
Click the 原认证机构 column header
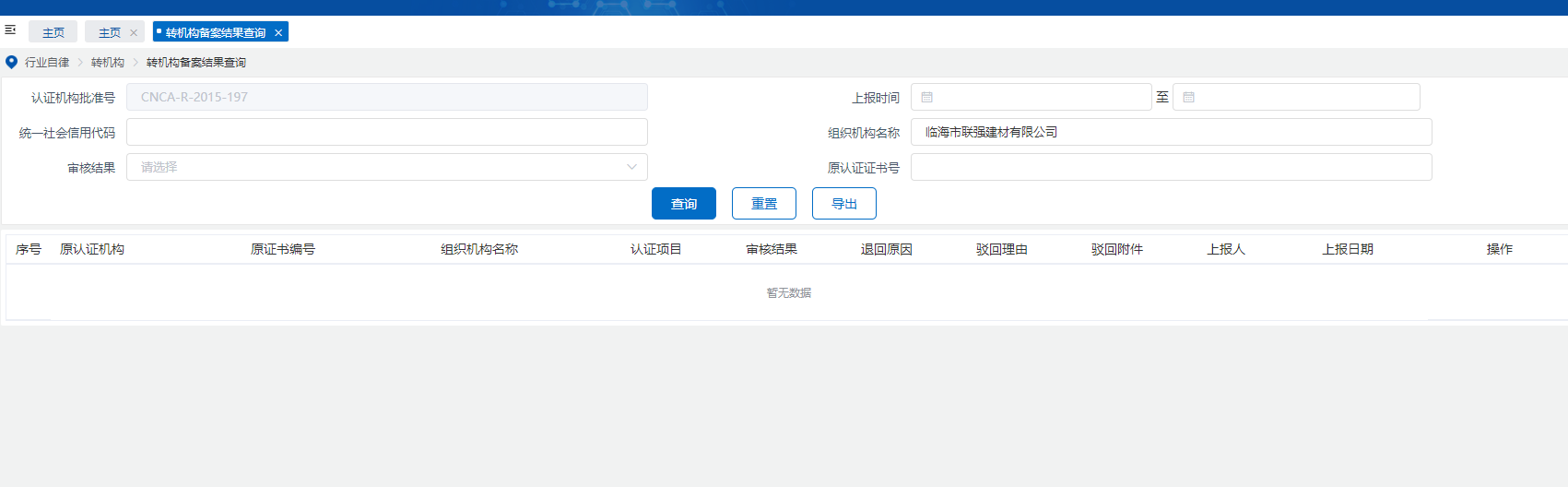(x=92, y=249)
